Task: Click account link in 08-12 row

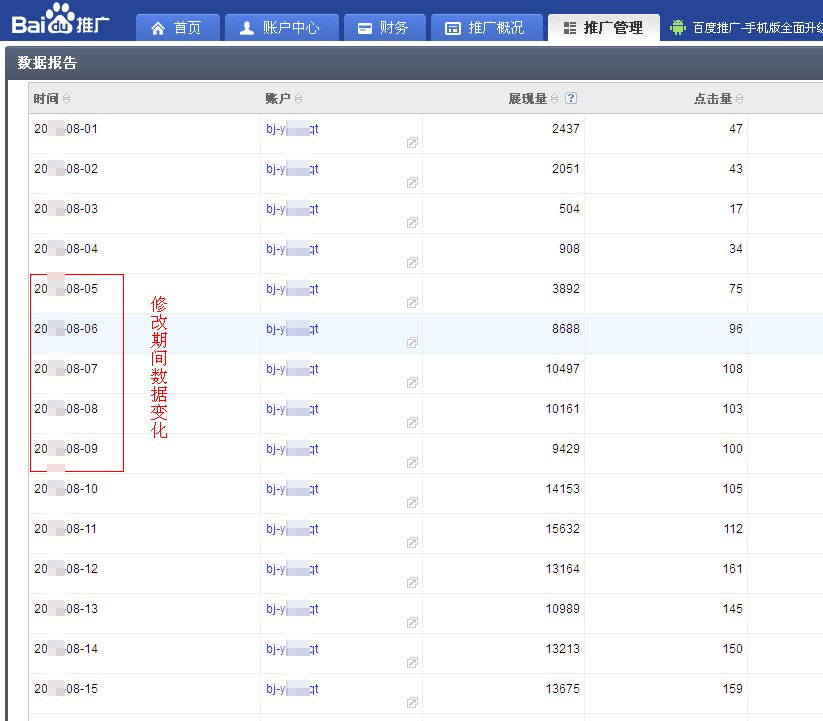Action: click(x=292, y=569)
